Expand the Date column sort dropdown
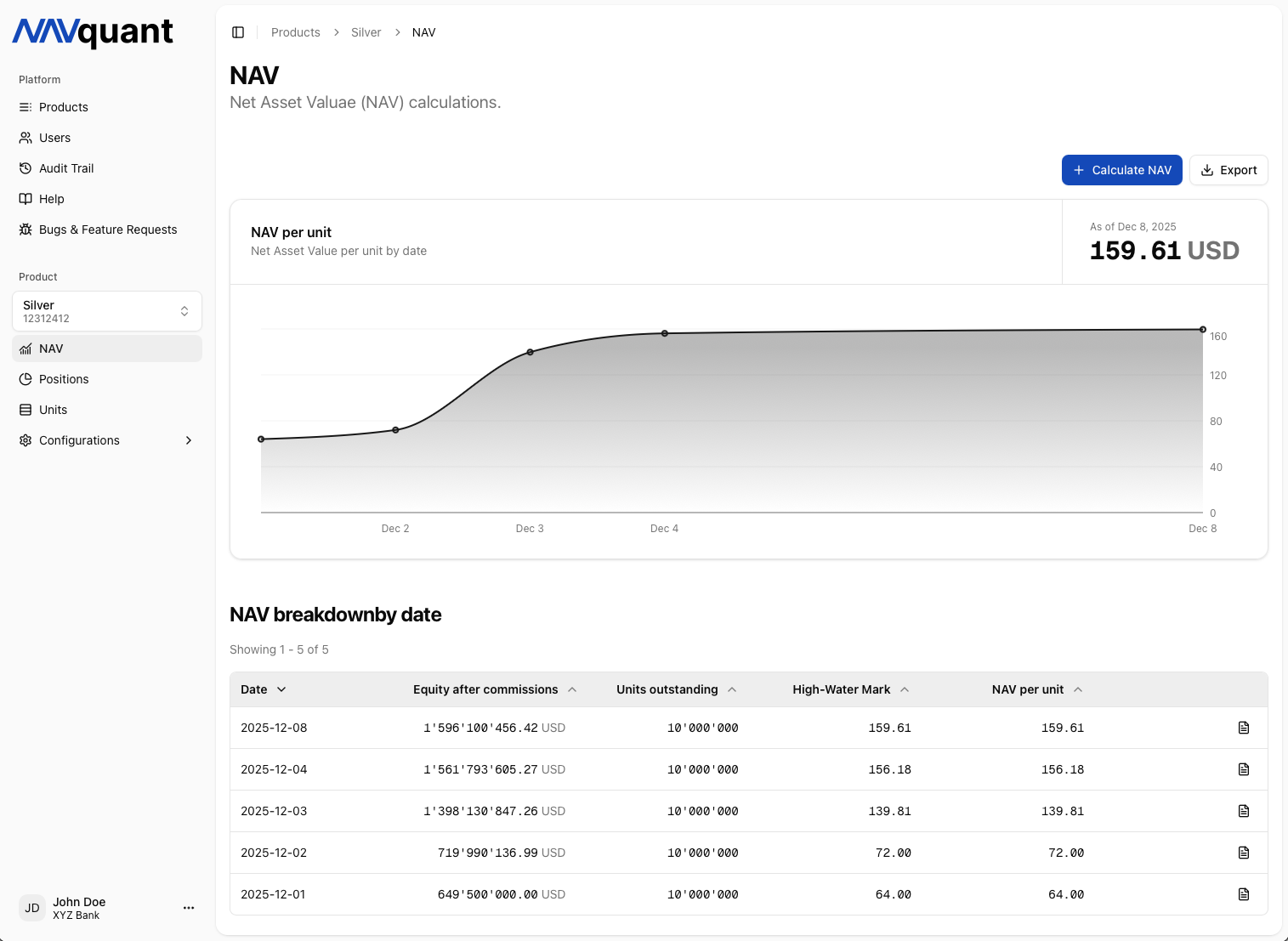1288x941 pixels. coord(281,689)
